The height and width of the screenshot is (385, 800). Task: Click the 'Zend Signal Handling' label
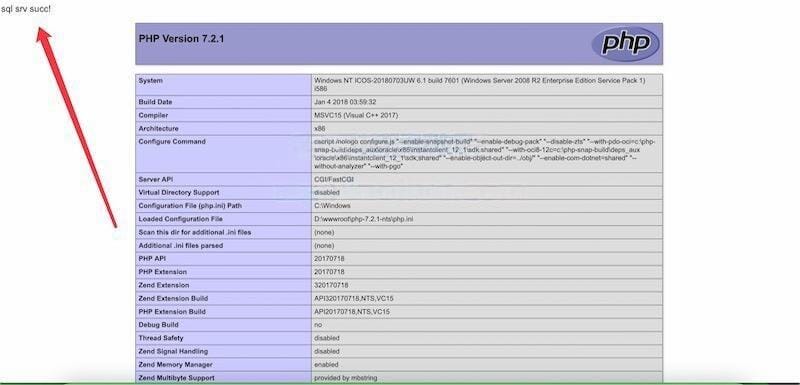click(x=173, y=351)
